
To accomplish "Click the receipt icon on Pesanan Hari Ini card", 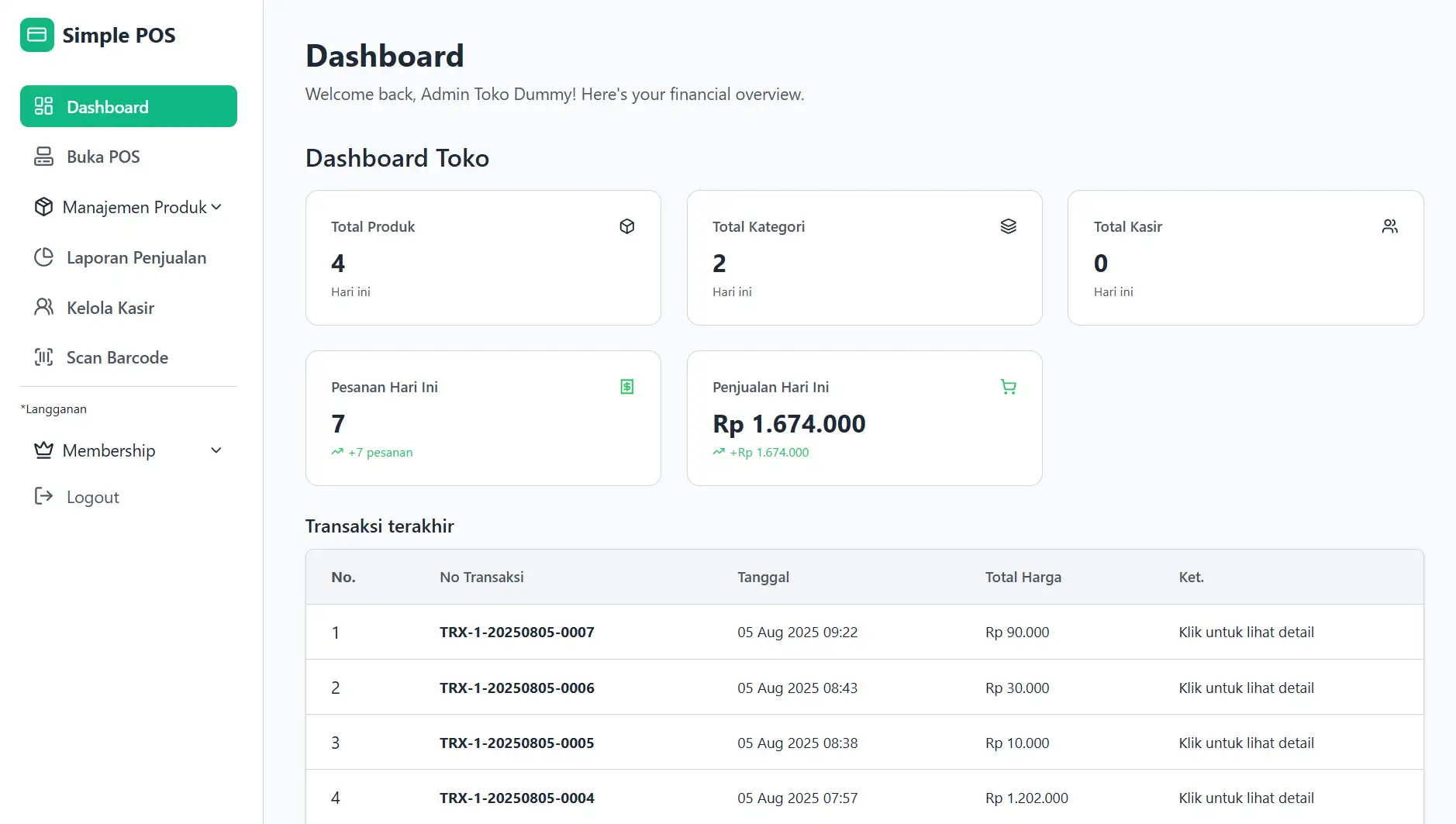I will (x=627, y=387).
